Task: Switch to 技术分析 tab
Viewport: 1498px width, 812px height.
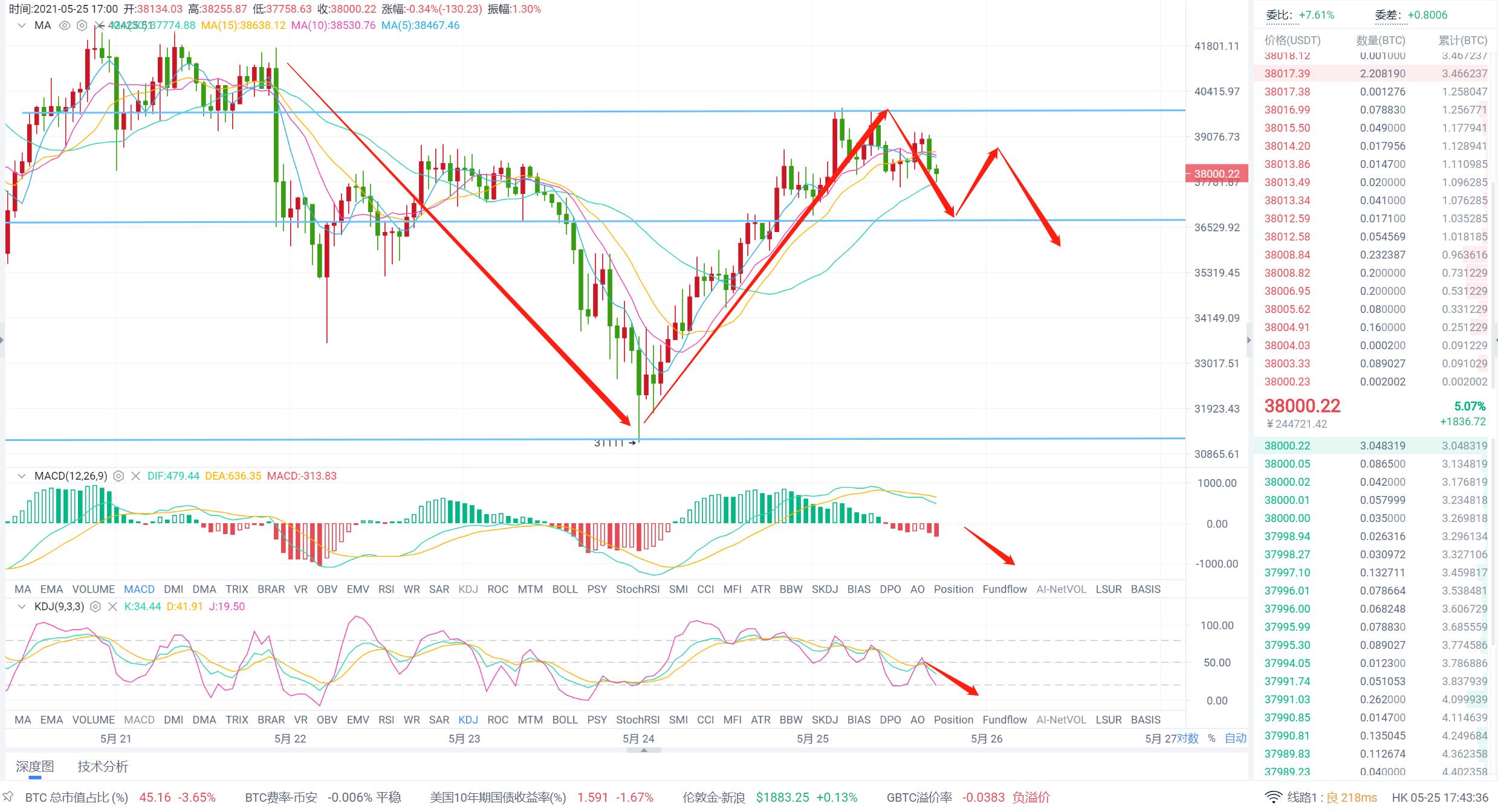Action: [103, 767]
